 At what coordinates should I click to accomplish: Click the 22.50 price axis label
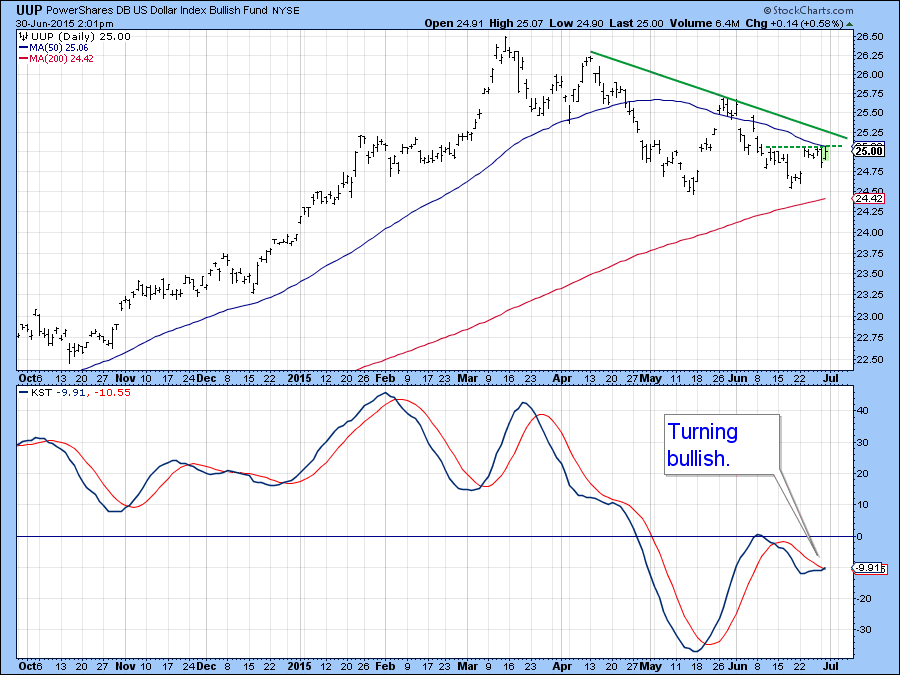[x=869, y=360]
